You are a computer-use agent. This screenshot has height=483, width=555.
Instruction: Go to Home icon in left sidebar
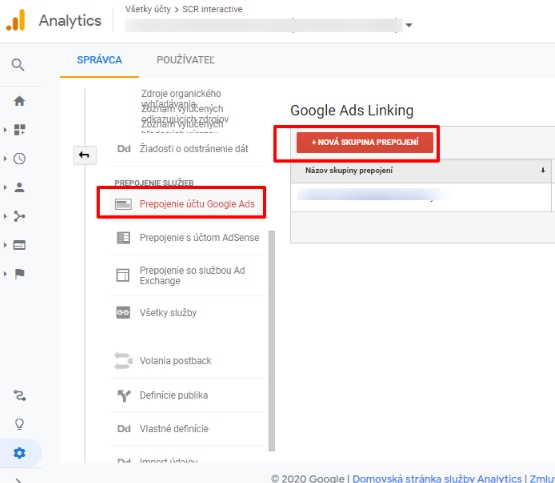pos(19,101)
